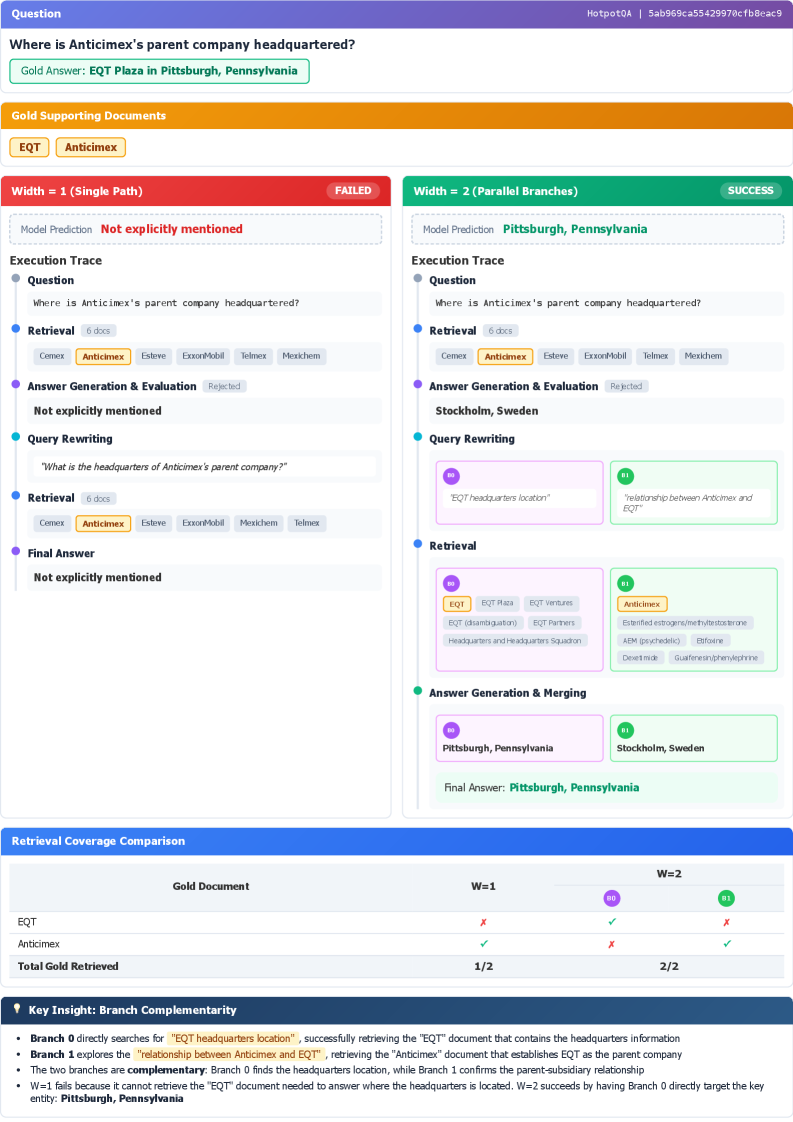Click the FAILED status badge
This screenshot has width=793, height=1122.
point(353,190)
